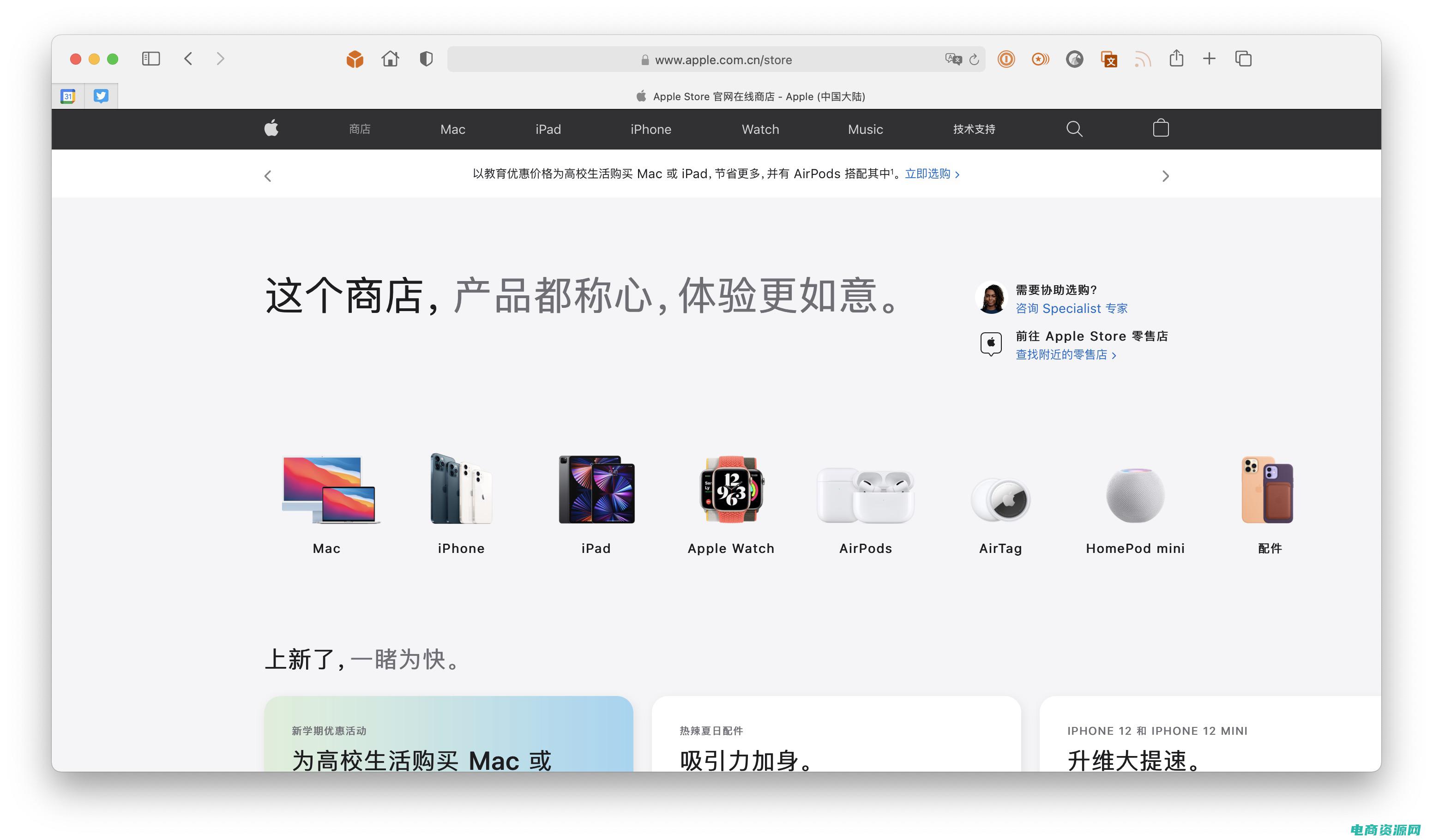The width and height of the screenshot is (1433, 840).
Task: Go back to previous page
Action: pos(188,59)
